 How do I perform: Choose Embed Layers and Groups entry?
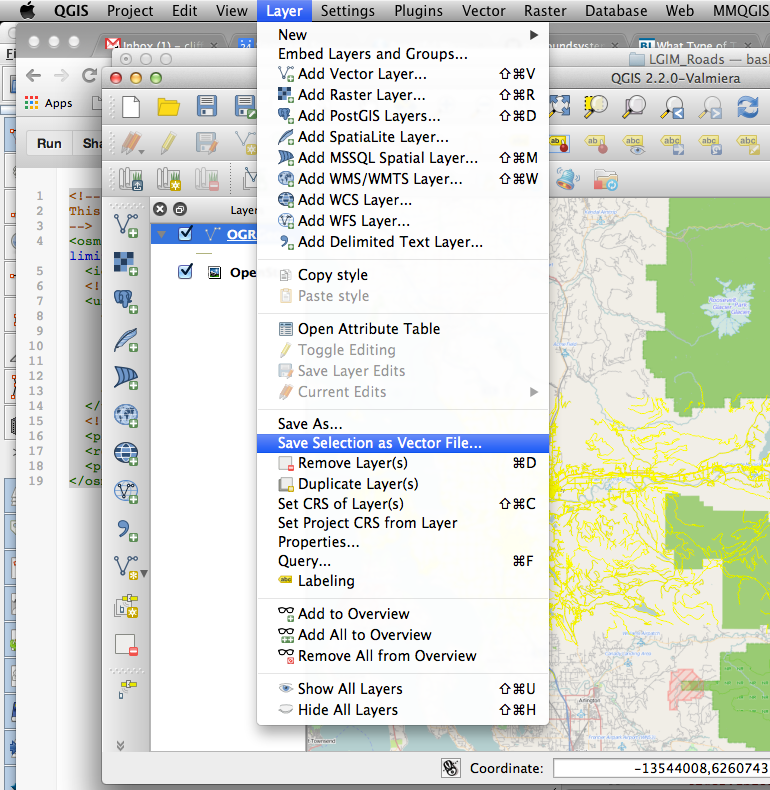tap(403, 54)
